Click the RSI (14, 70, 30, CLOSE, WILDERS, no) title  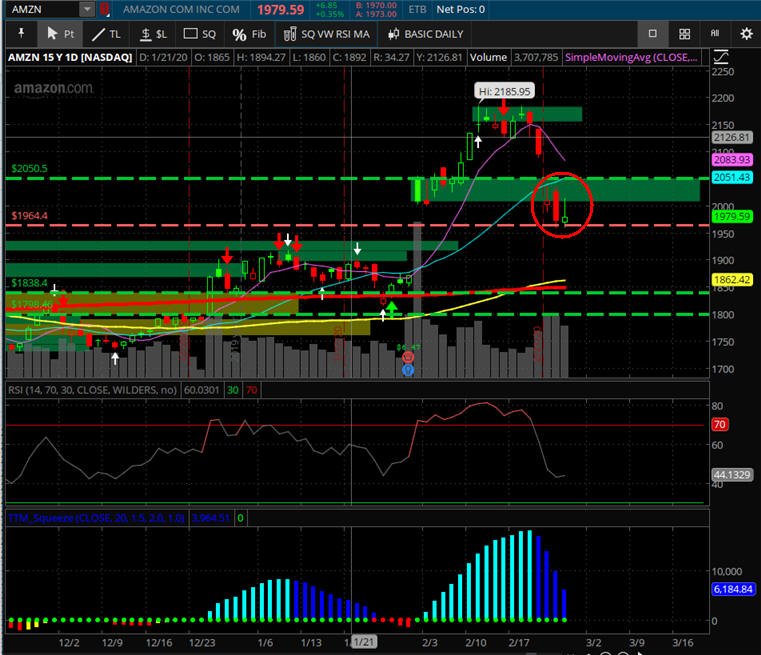(92, 390)
